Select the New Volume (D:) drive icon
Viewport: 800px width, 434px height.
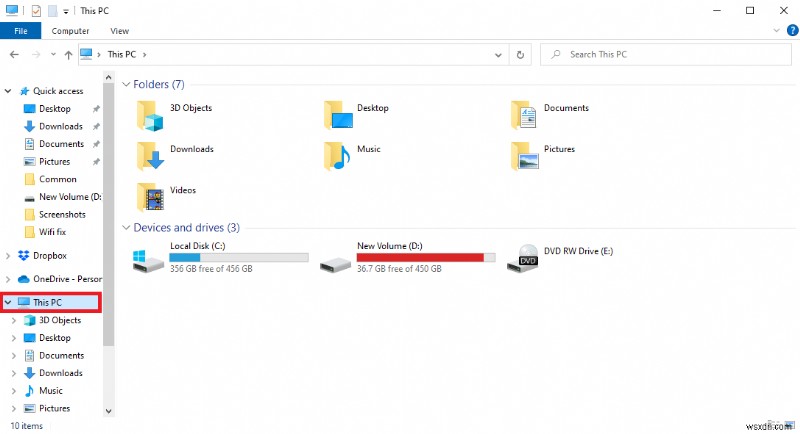coord(335,264)
